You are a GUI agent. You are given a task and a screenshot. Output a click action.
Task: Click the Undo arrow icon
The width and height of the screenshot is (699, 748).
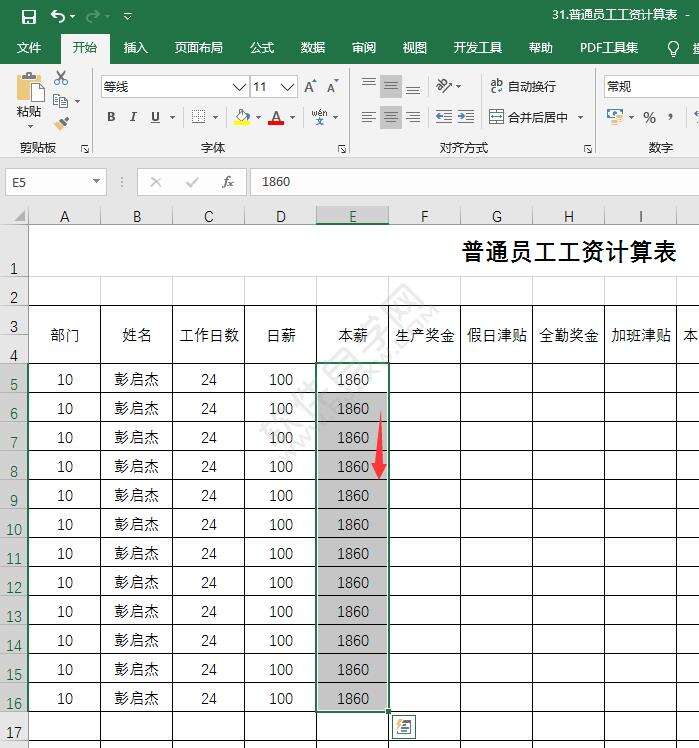click(58, 17)
